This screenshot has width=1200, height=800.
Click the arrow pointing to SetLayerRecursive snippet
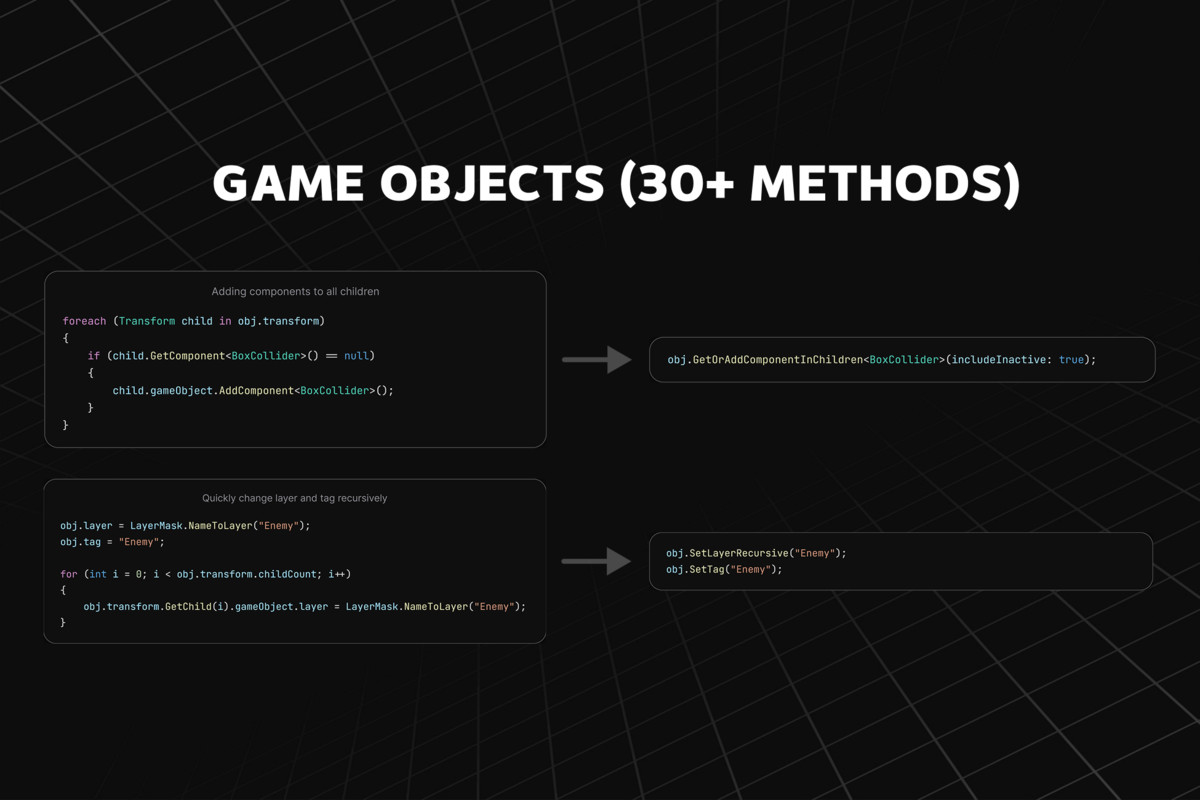597,561
